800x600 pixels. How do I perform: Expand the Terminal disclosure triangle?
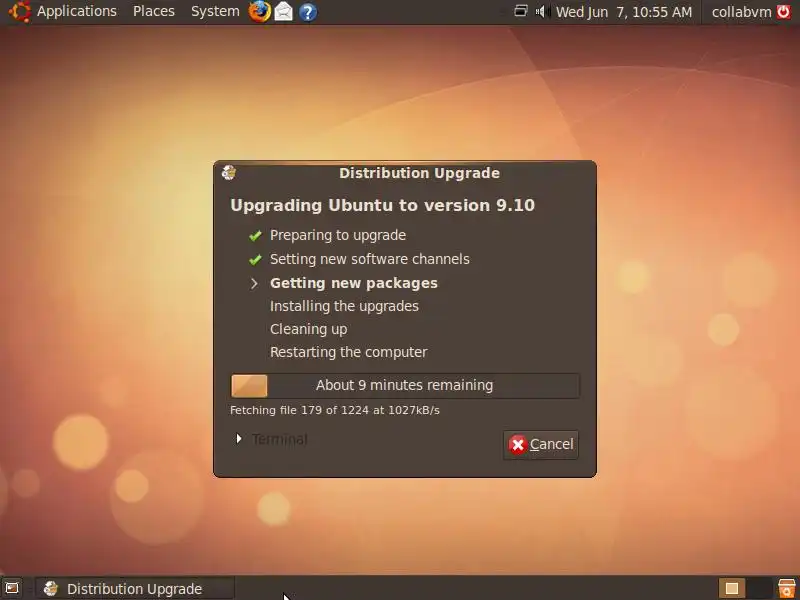(238, 439)
